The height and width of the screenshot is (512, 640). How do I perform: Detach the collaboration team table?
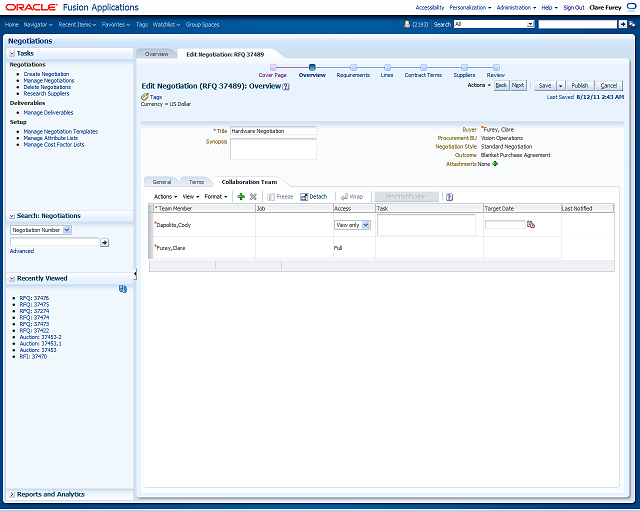click(313, 197)
